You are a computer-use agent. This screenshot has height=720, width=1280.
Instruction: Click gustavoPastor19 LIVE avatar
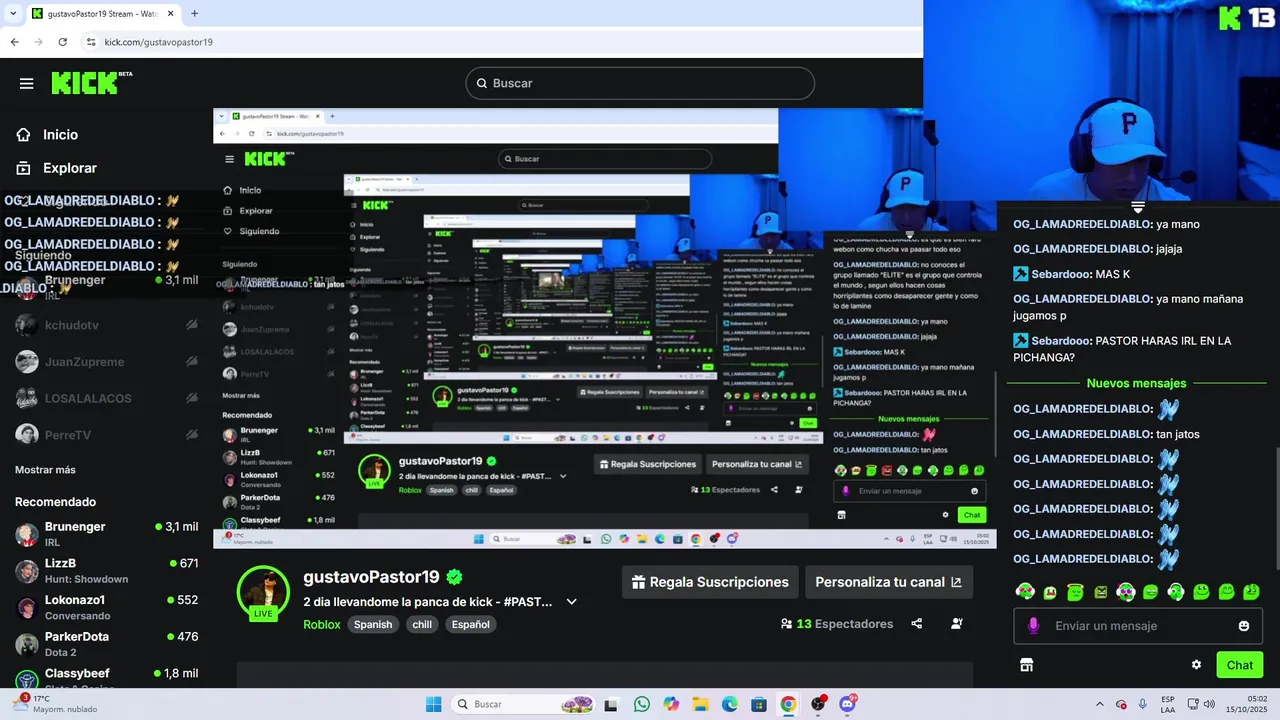263,592
